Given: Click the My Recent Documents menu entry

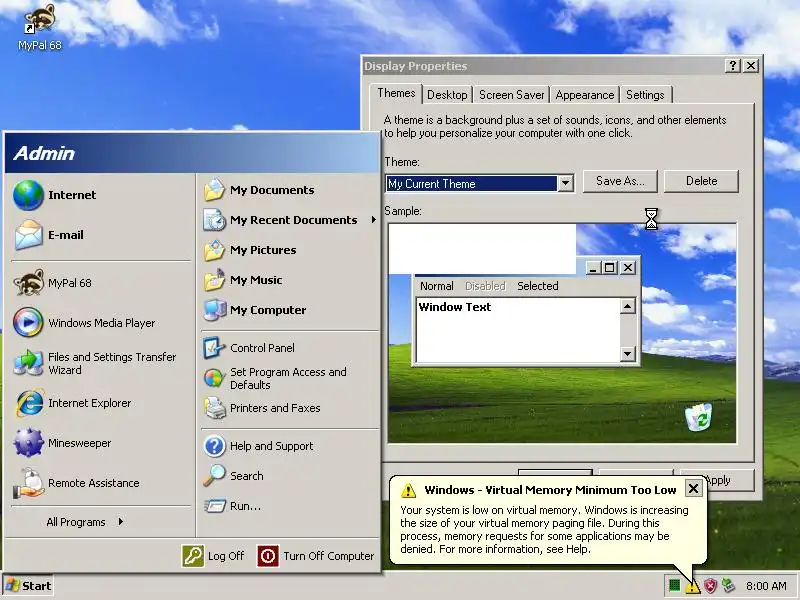Looking at the screenshot, I should click(x=290, y=220).
